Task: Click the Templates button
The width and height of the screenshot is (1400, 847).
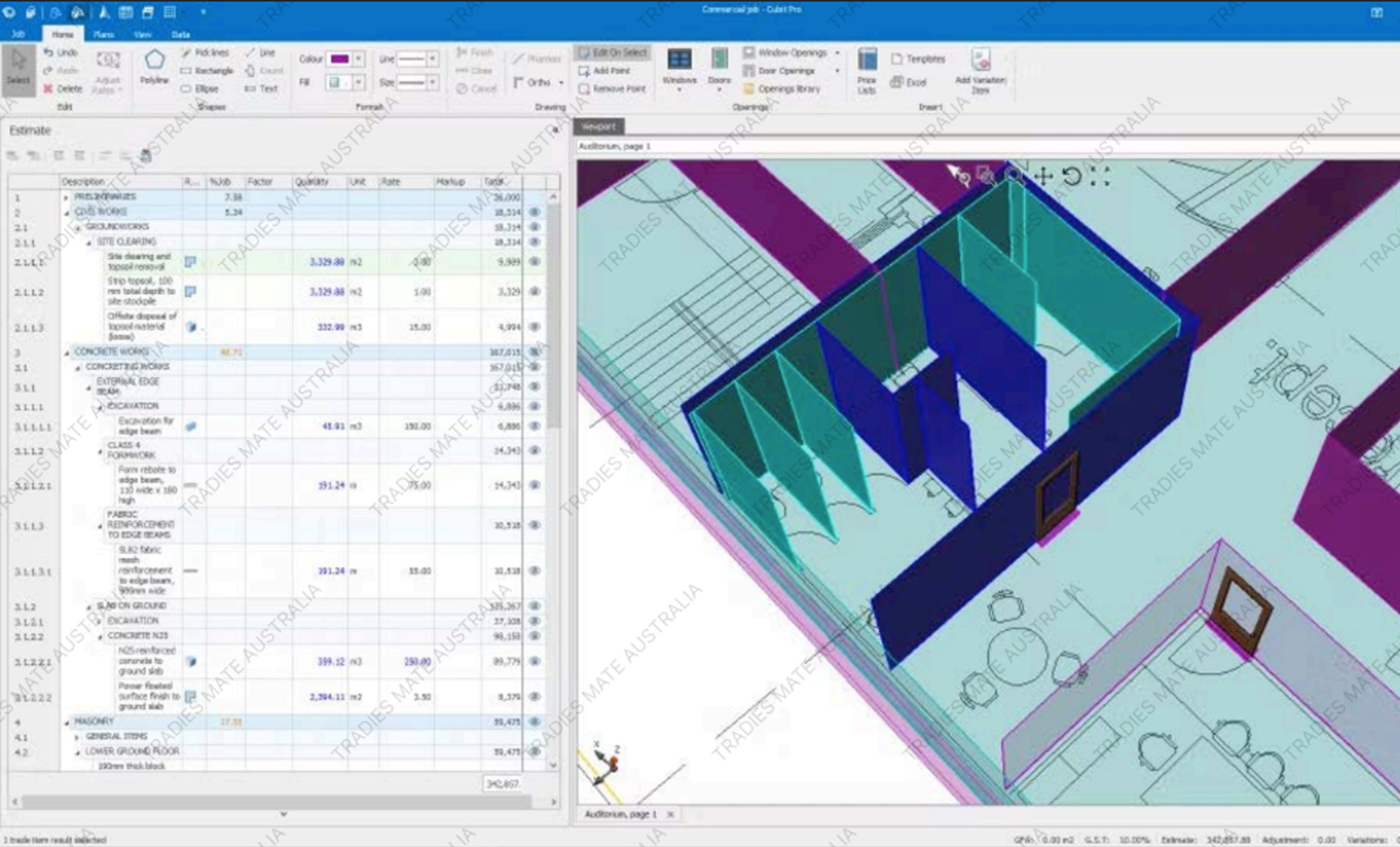Action: coord(918,59)
